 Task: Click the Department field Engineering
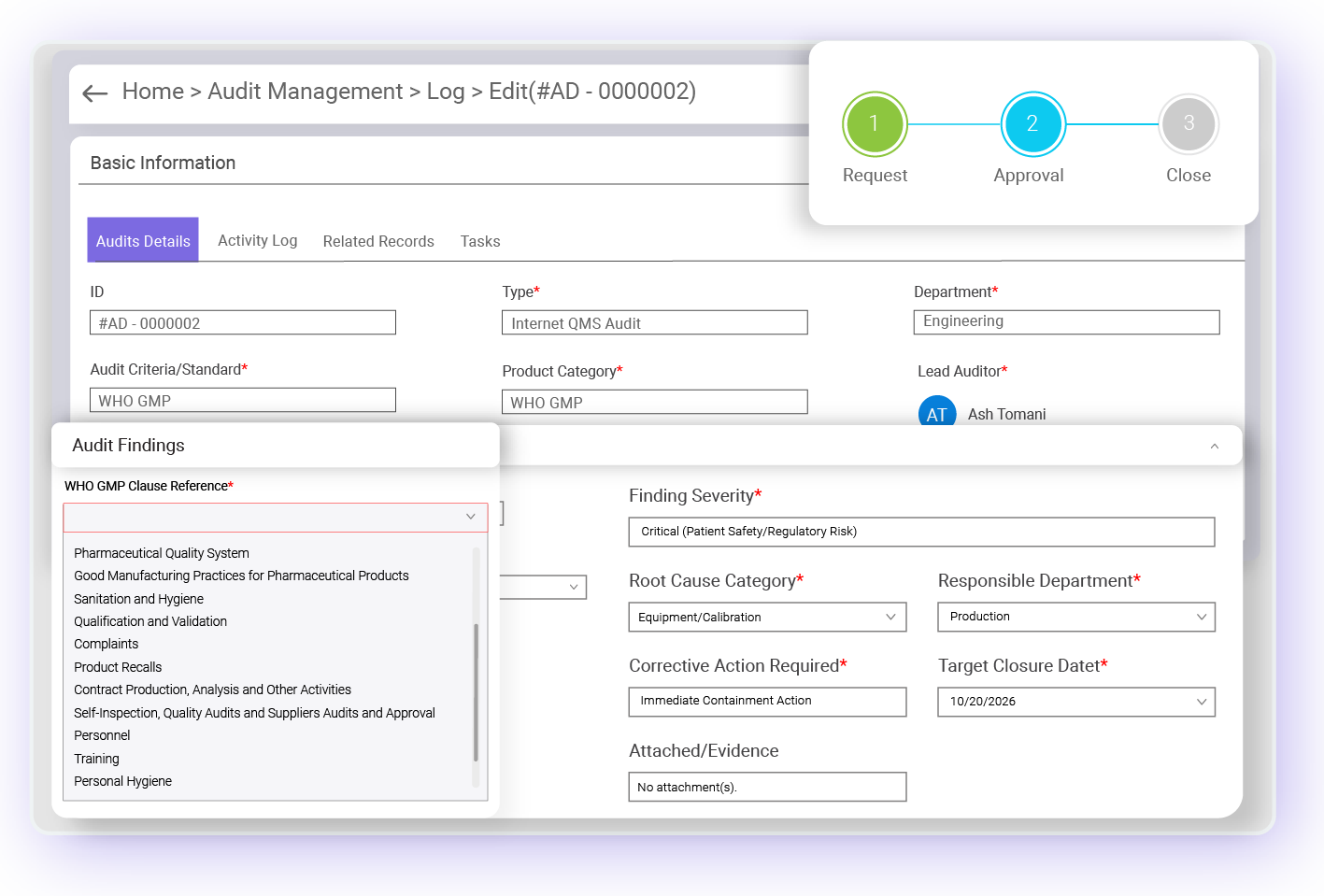1067,321
